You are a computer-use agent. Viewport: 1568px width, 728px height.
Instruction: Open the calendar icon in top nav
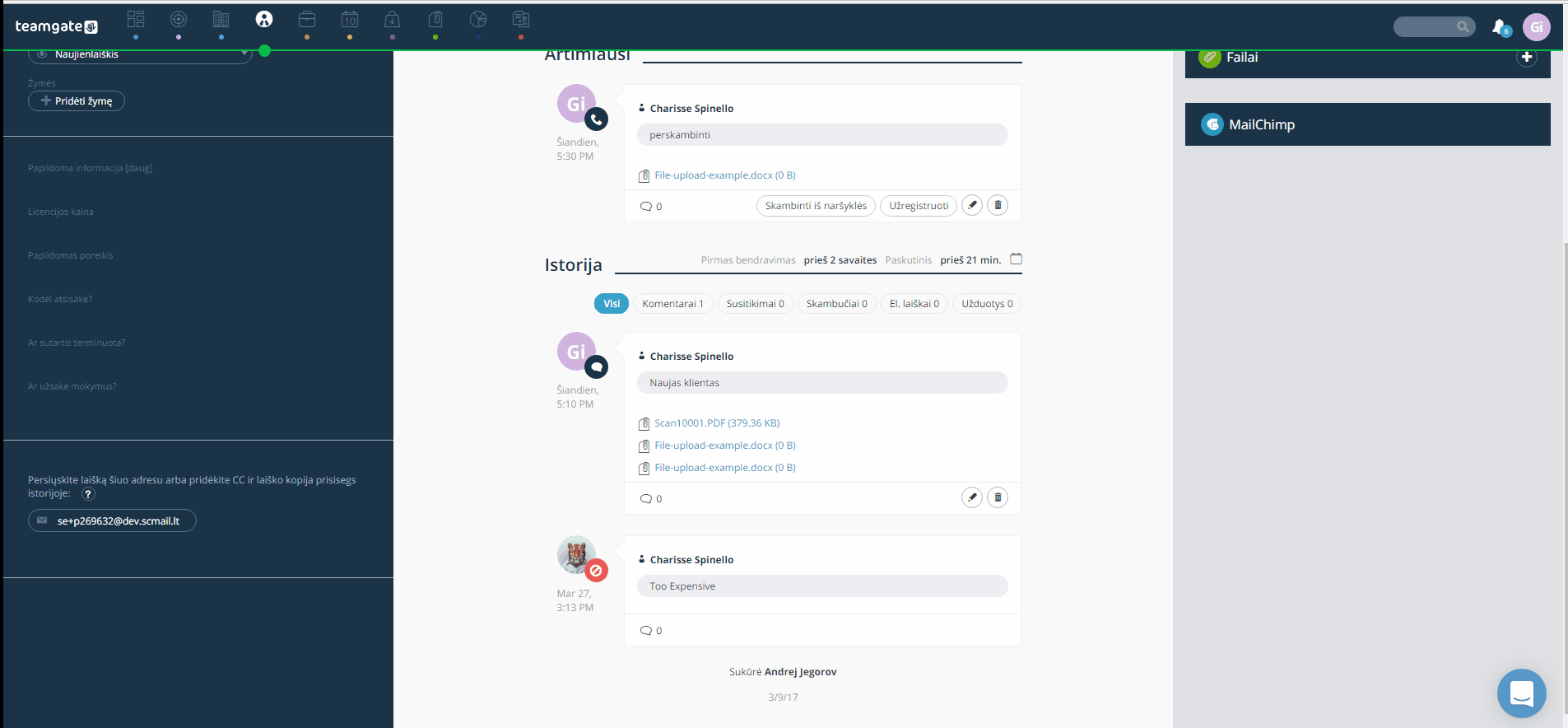[x=350, y=19]
